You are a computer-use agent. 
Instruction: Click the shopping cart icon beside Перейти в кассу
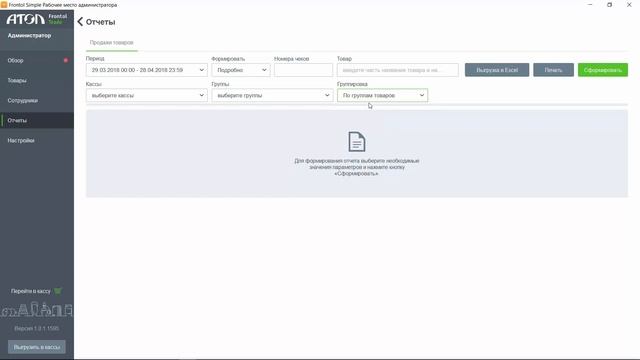click(x=58, y=291)
